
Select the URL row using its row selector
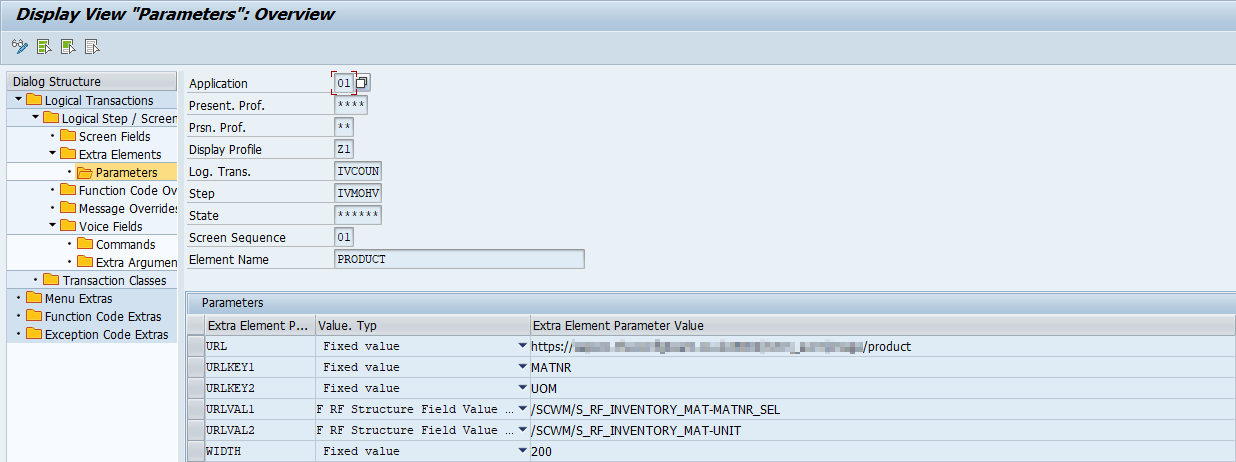pyautogui.click(x=195, y=346)
